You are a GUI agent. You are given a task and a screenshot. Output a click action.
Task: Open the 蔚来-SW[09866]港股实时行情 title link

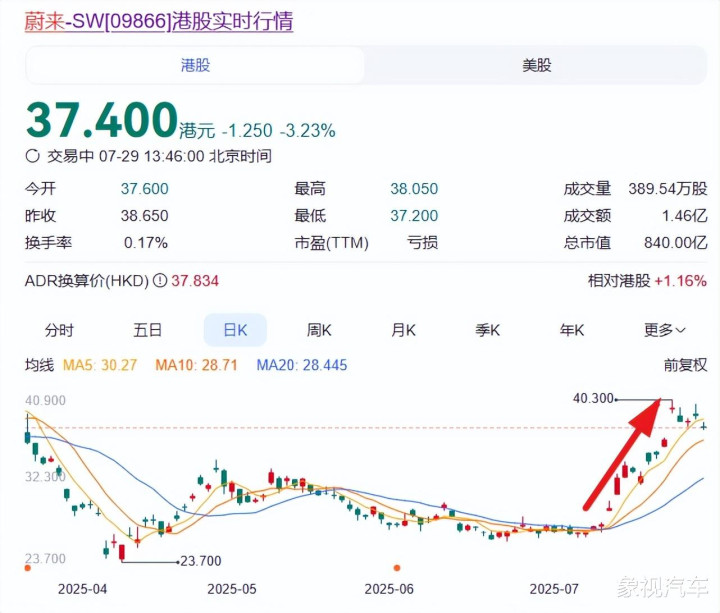(159, 21)
